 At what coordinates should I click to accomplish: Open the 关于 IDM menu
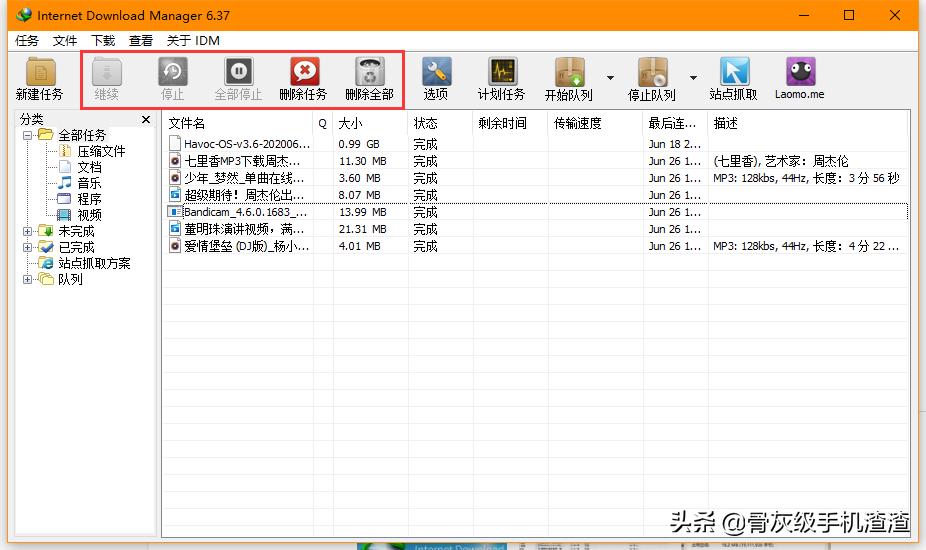[x=193, y=40]
